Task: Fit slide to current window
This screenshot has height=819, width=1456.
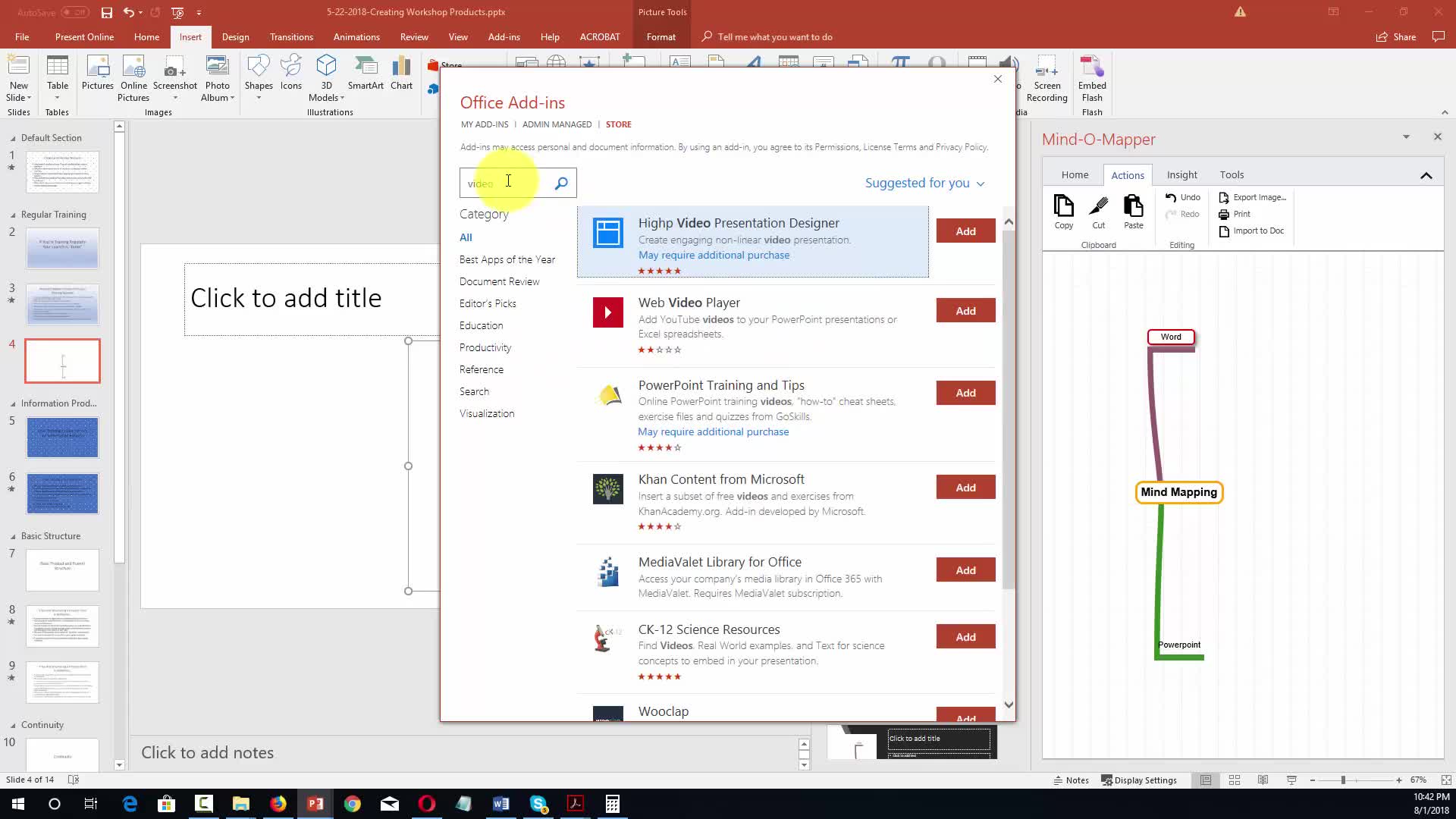Action: [x=1445, y=780]
